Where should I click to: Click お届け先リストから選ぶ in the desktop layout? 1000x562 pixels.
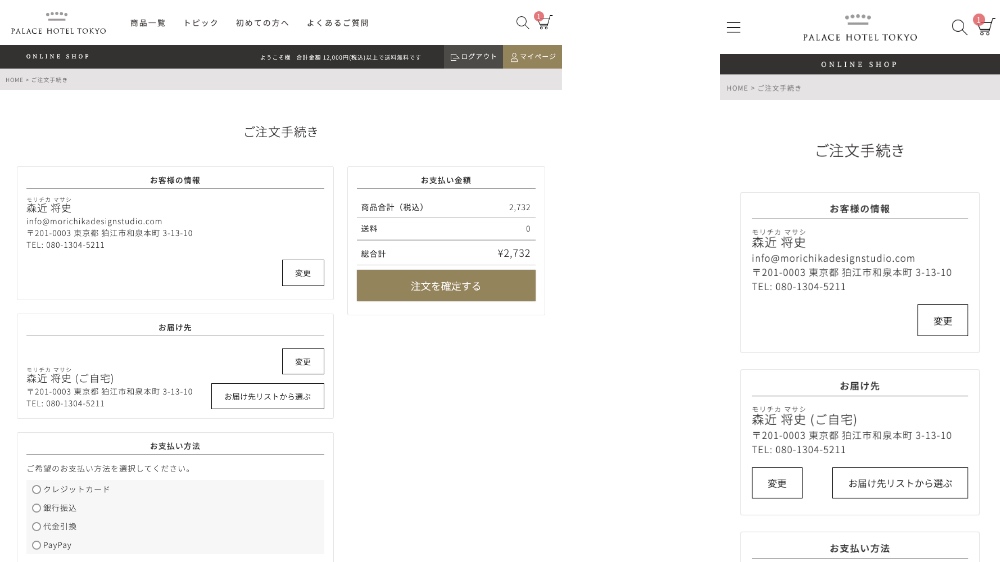[x=267, y=396]
